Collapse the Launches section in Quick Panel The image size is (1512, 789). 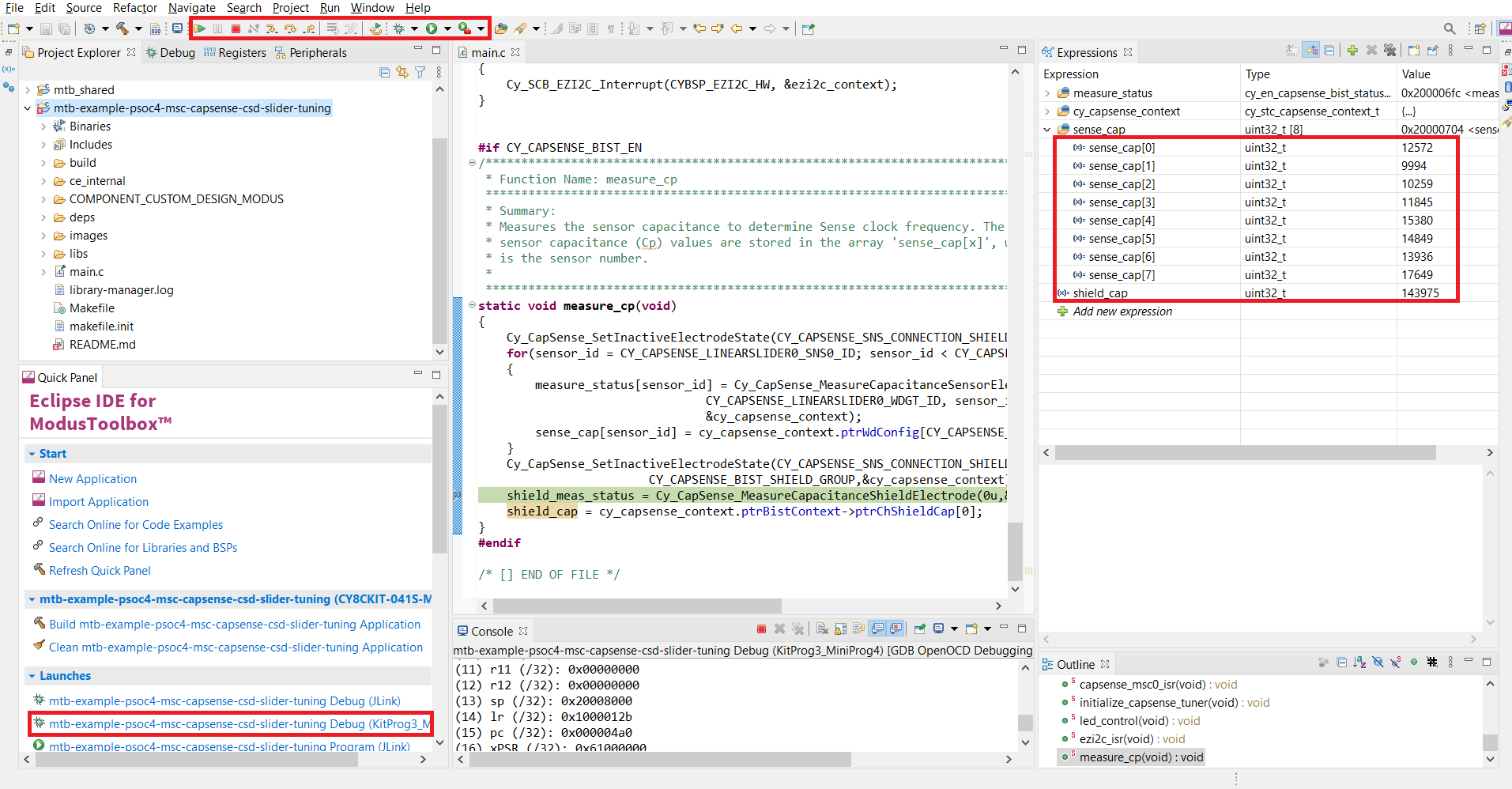(x=32, y=676)
